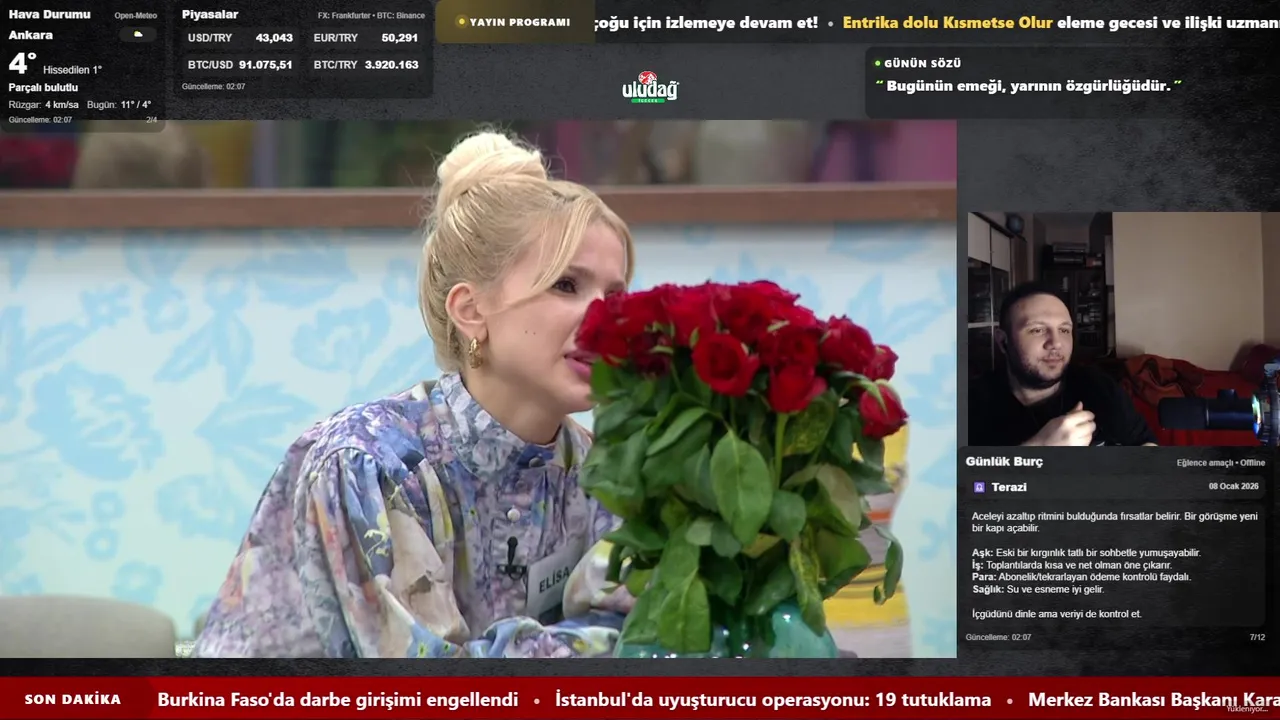This screenshot has width=1280, height=720.
Task: Select the USD/TRY rate row
Action: (x=240, y=38)
